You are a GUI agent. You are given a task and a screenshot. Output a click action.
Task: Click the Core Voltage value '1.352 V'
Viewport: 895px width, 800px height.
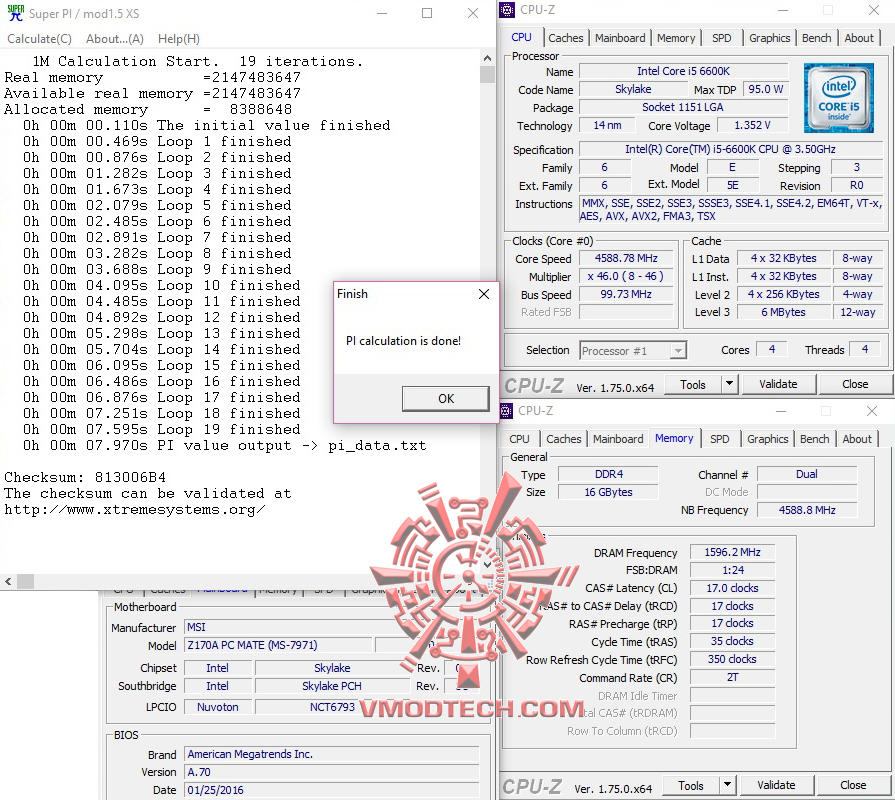click(752, 126)
